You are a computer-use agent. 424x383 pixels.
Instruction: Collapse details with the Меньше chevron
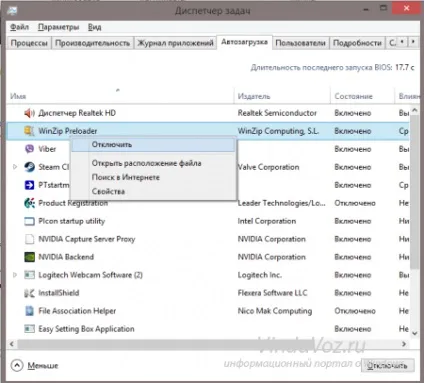17,365
